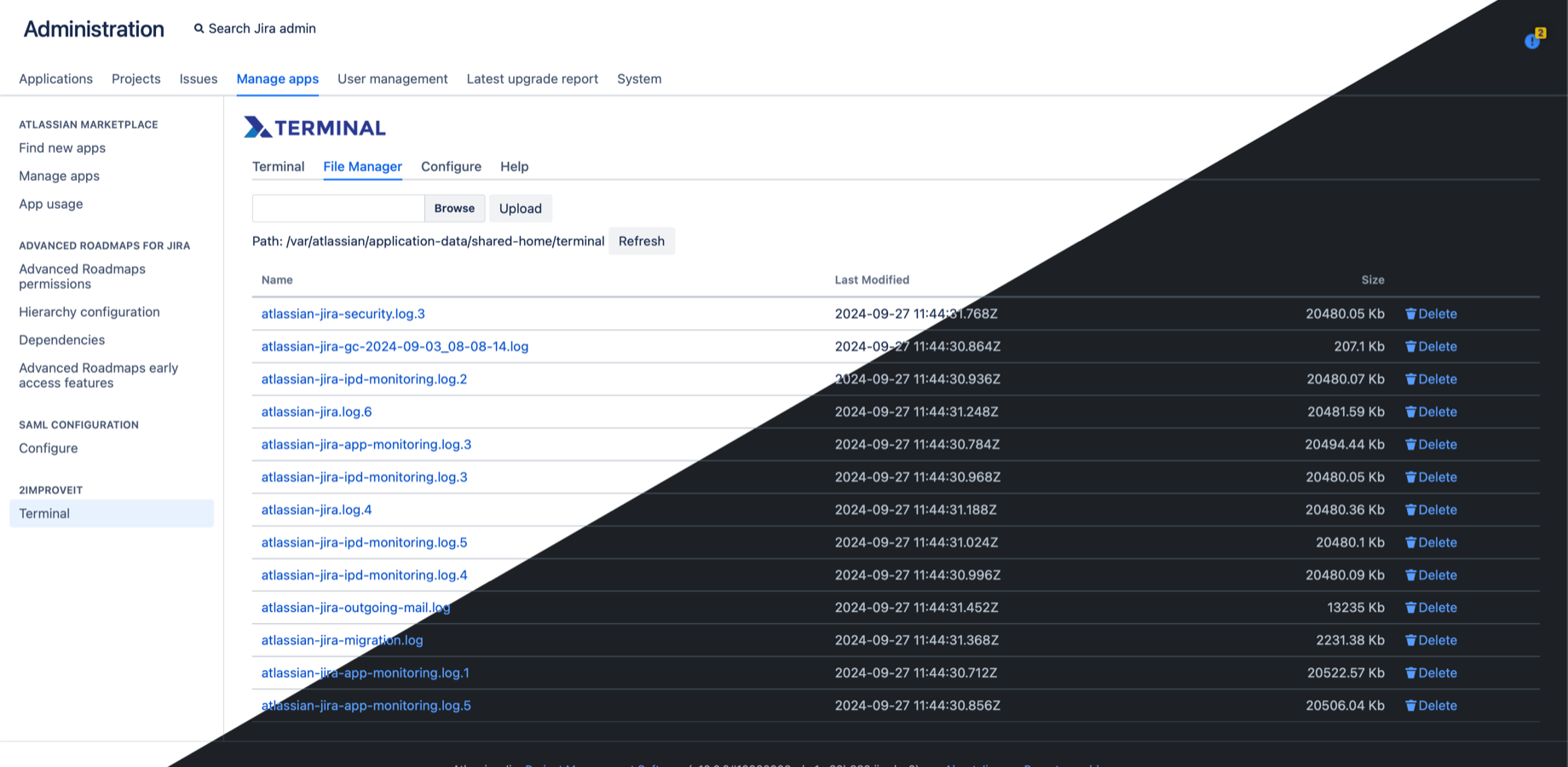This screenshot has width=1568, height=767.
Task: Click the trash icon for atlassian-jira-gc-2024-09-03_08-08-14.log
Action: [1410, 346]
